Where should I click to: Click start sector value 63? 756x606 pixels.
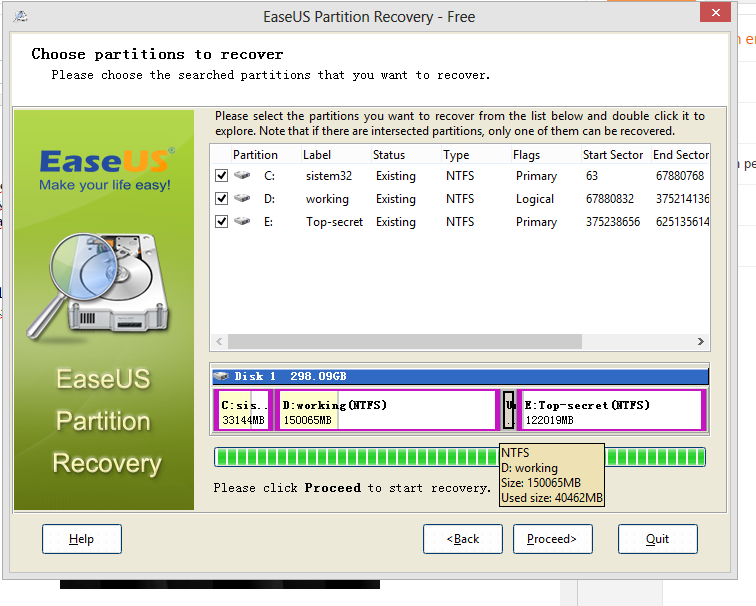[592, 175]
